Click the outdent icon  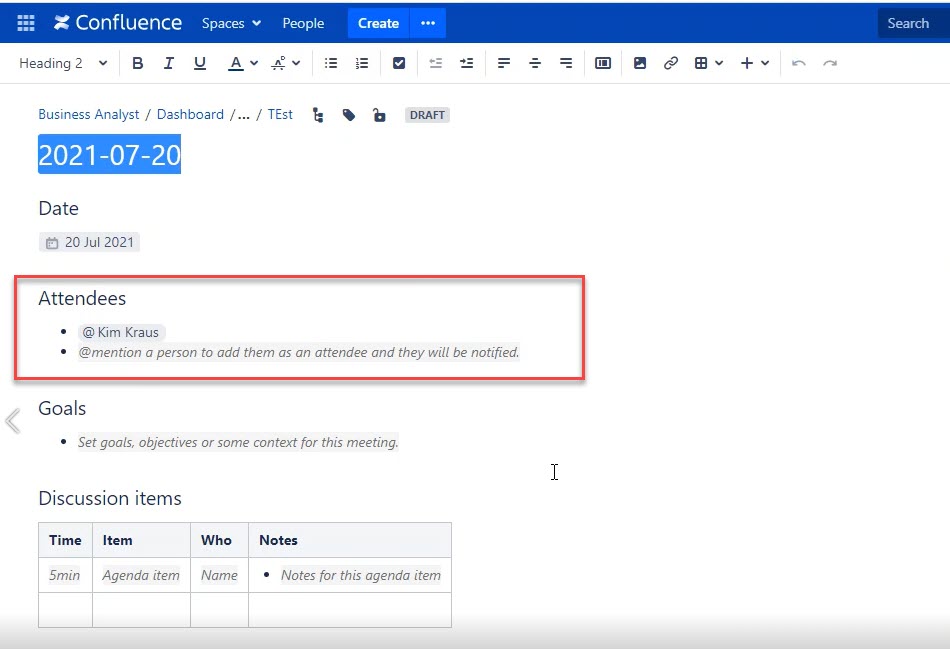pyautogui.click(x=436, y=63)
